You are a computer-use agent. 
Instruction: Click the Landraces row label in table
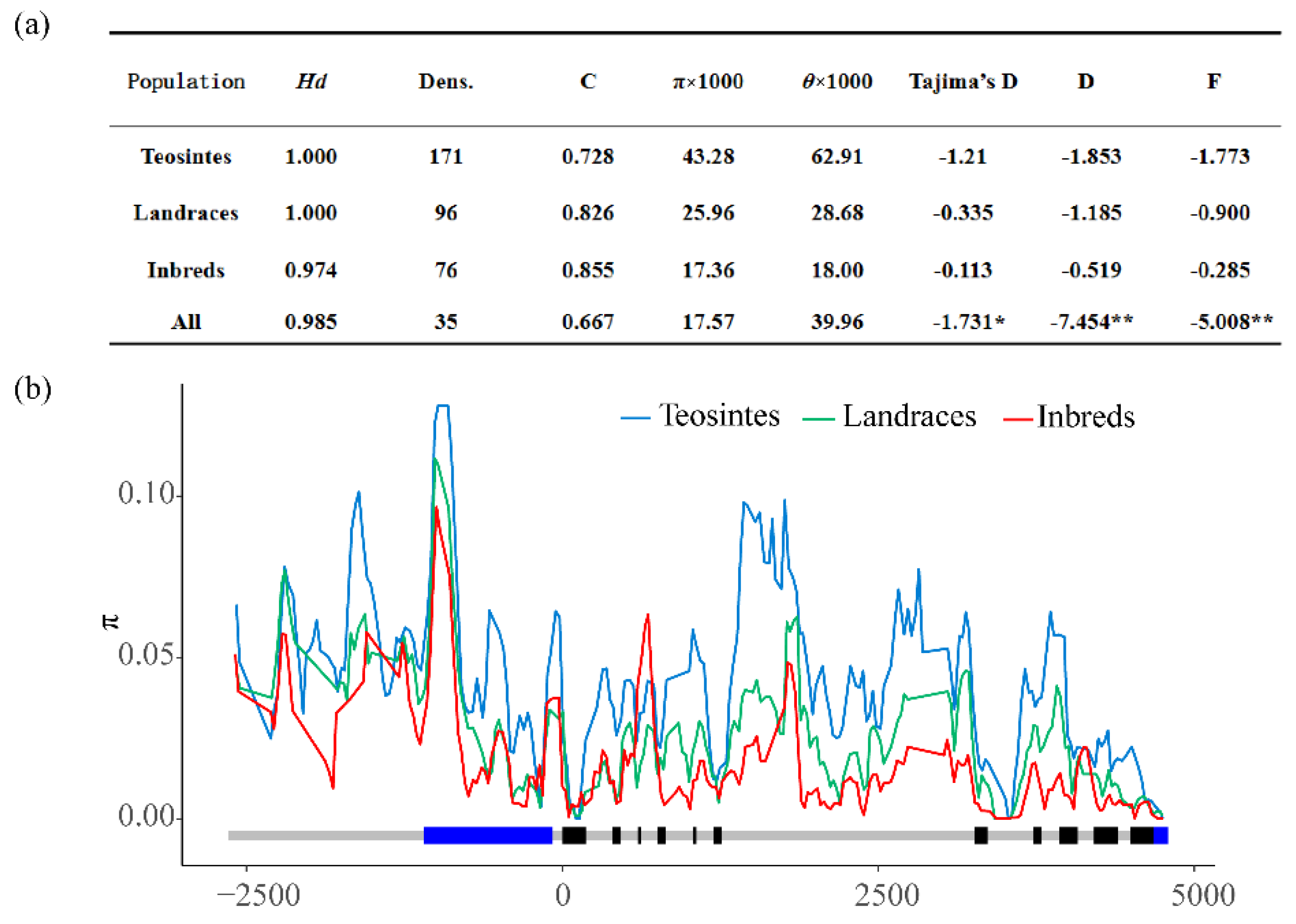tap(186, 213)
